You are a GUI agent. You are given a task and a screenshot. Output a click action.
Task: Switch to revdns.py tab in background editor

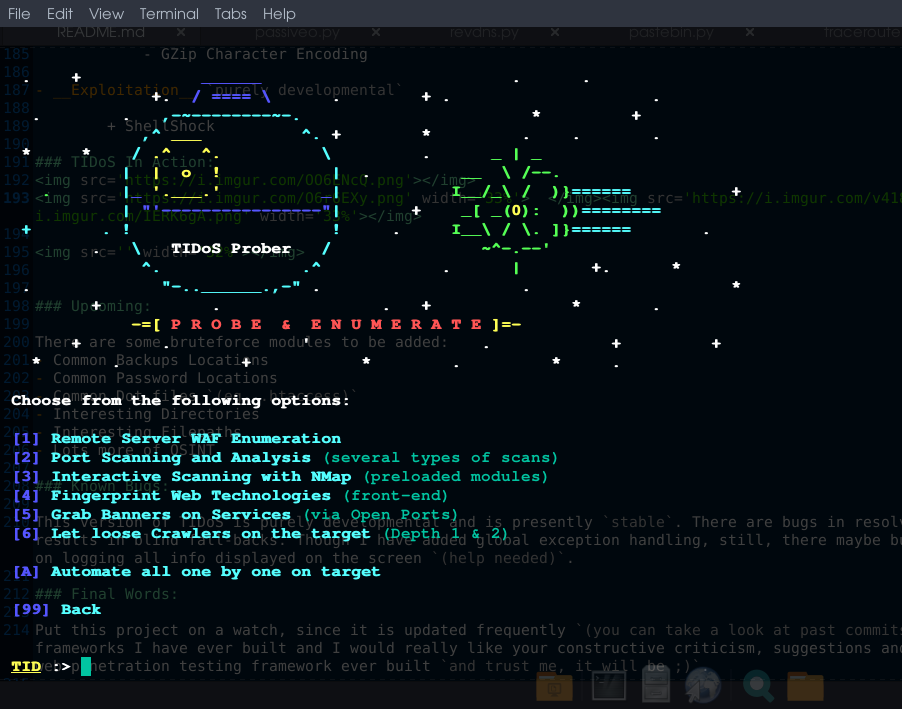(484, 32)
